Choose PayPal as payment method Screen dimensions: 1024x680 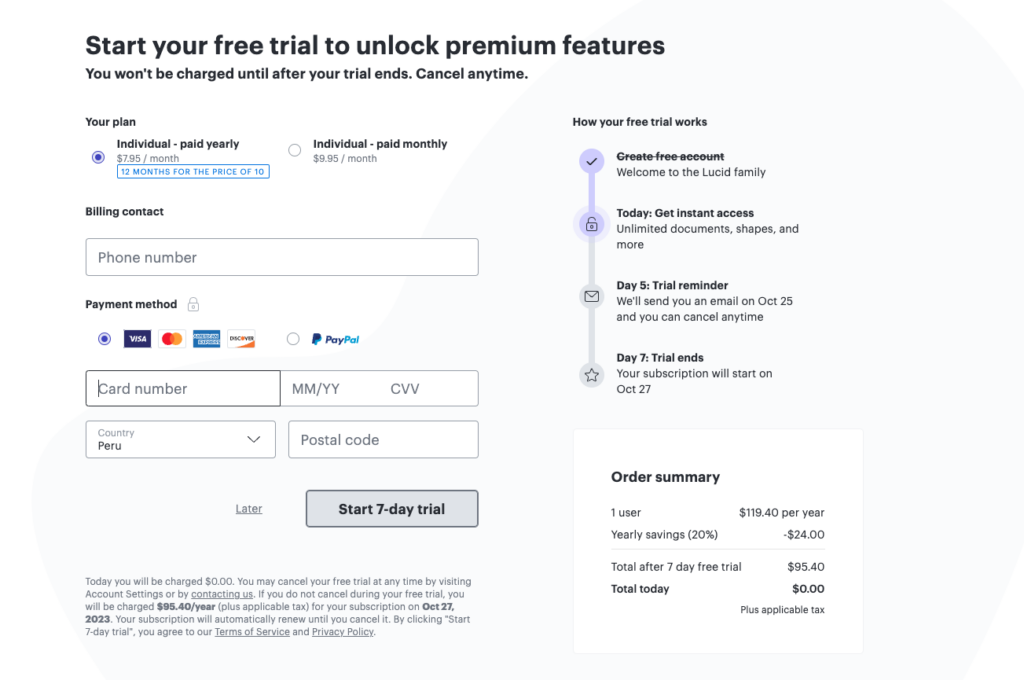click(x=295, y=339)
